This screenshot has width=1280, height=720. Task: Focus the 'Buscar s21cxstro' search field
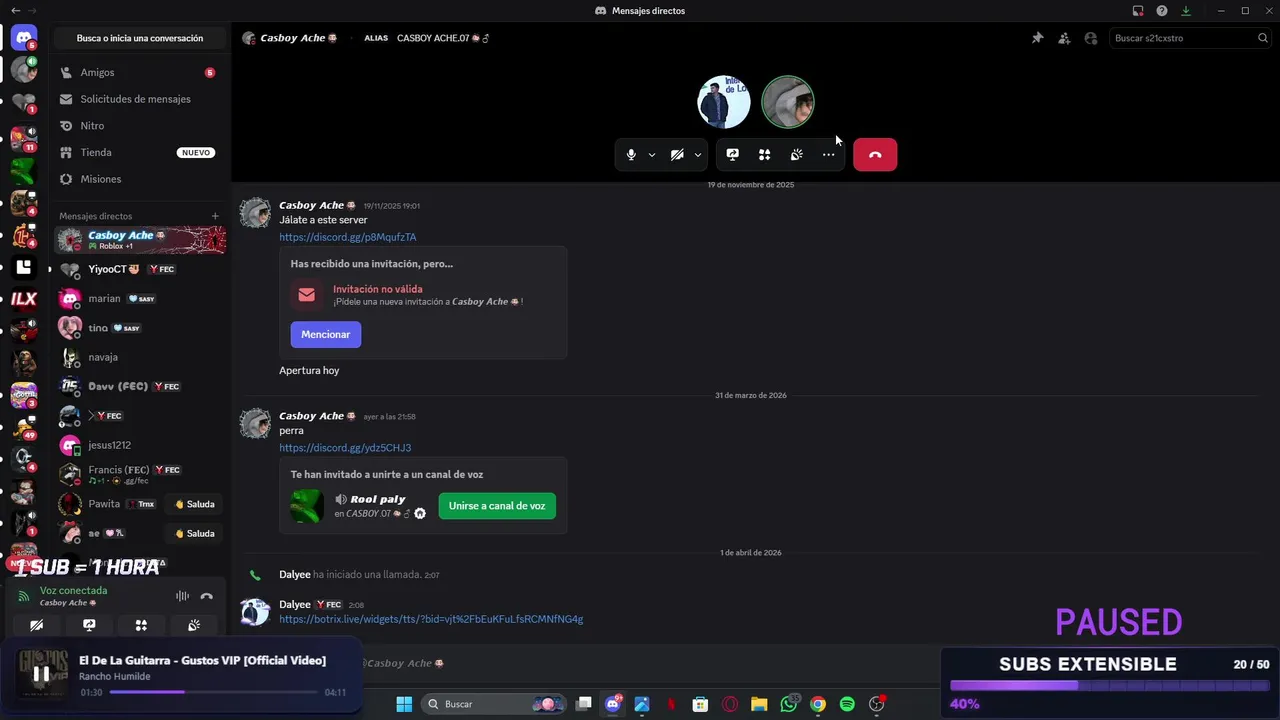[x=1190, y=38]
